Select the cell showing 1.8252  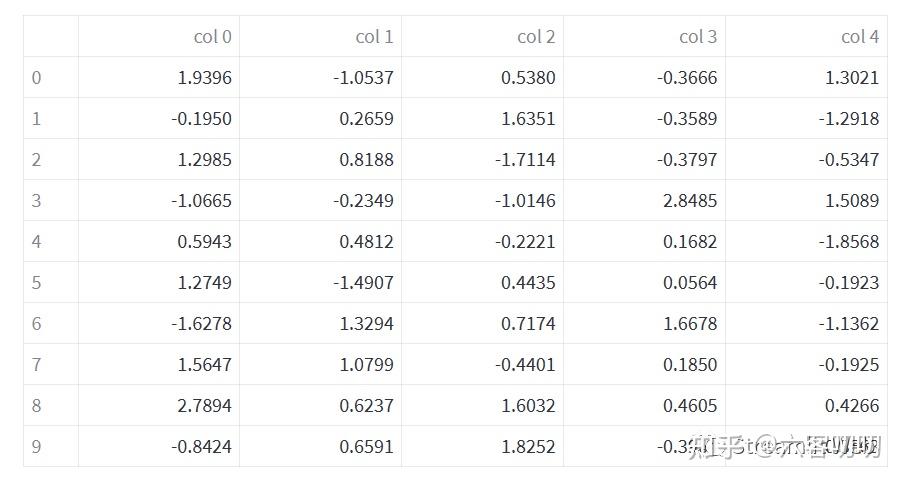click(x=528, y=447)
